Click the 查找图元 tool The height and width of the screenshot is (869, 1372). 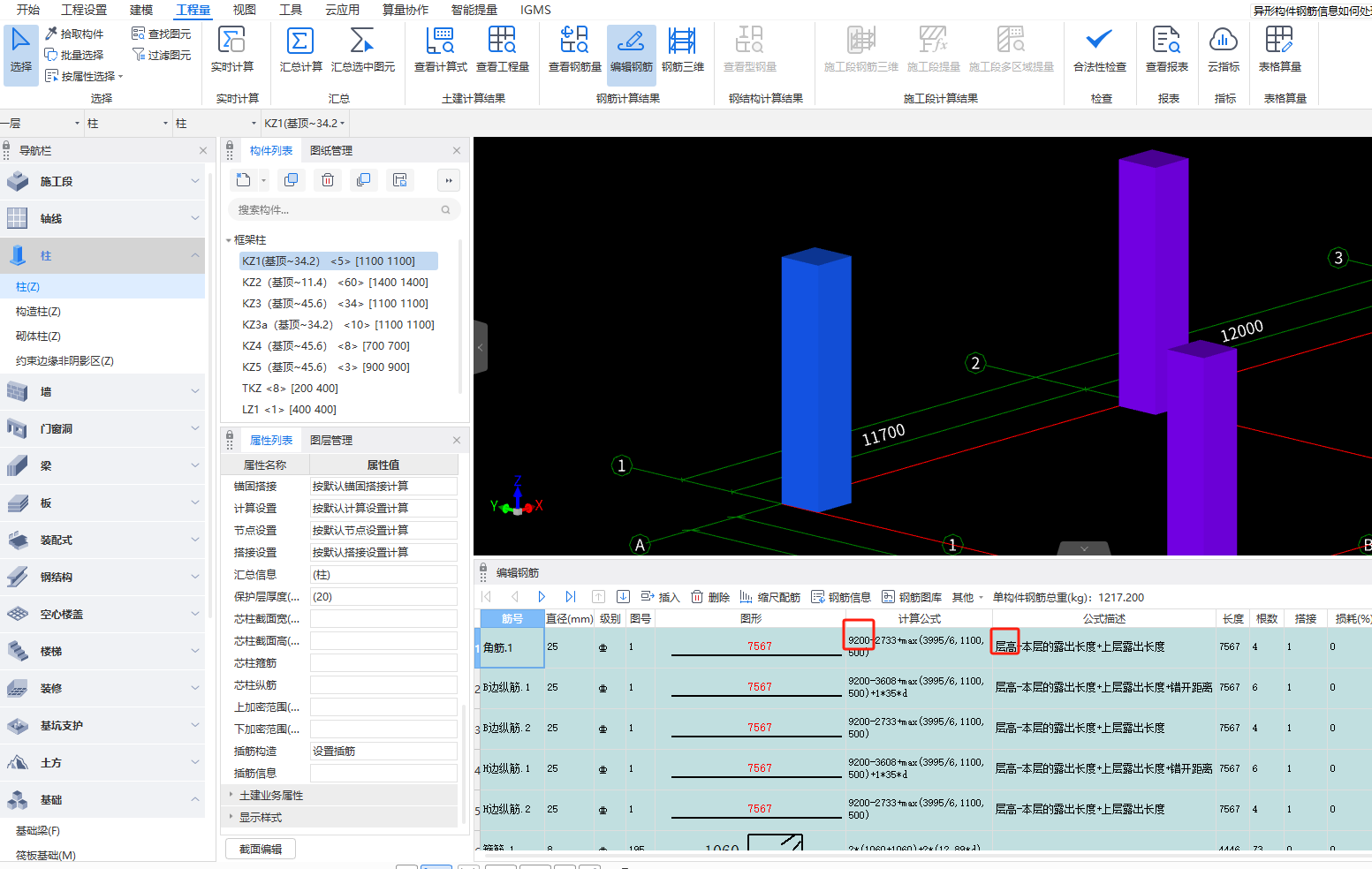162,34
